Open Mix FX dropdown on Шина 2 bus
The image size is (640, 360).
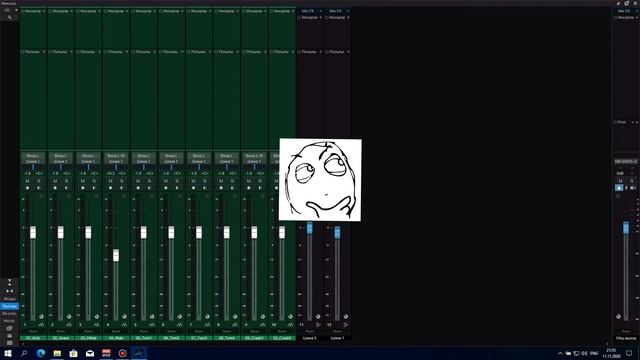[320, 11]
